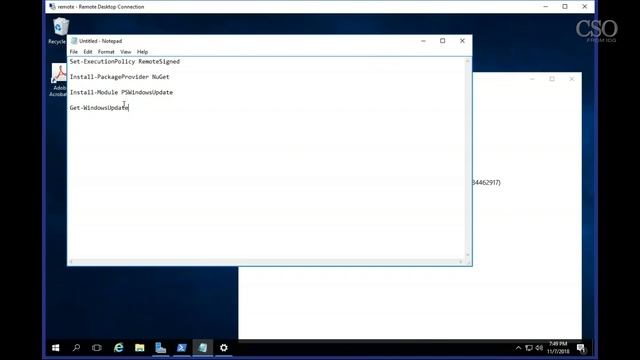Open File Explorer from taskbar
Image resolution: width=640 pixels, height=360 pixels.
point(140,348)
